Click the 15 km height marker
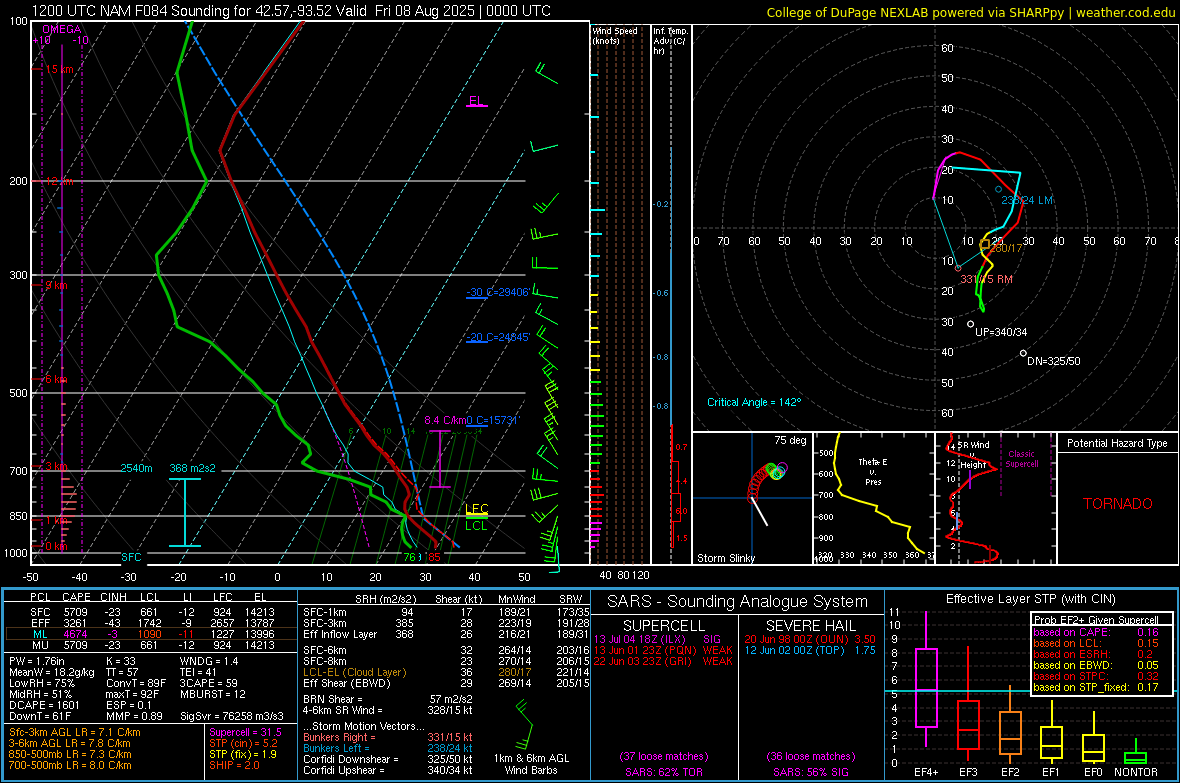The image size is (1180, 783). click(x=59, y=69)
